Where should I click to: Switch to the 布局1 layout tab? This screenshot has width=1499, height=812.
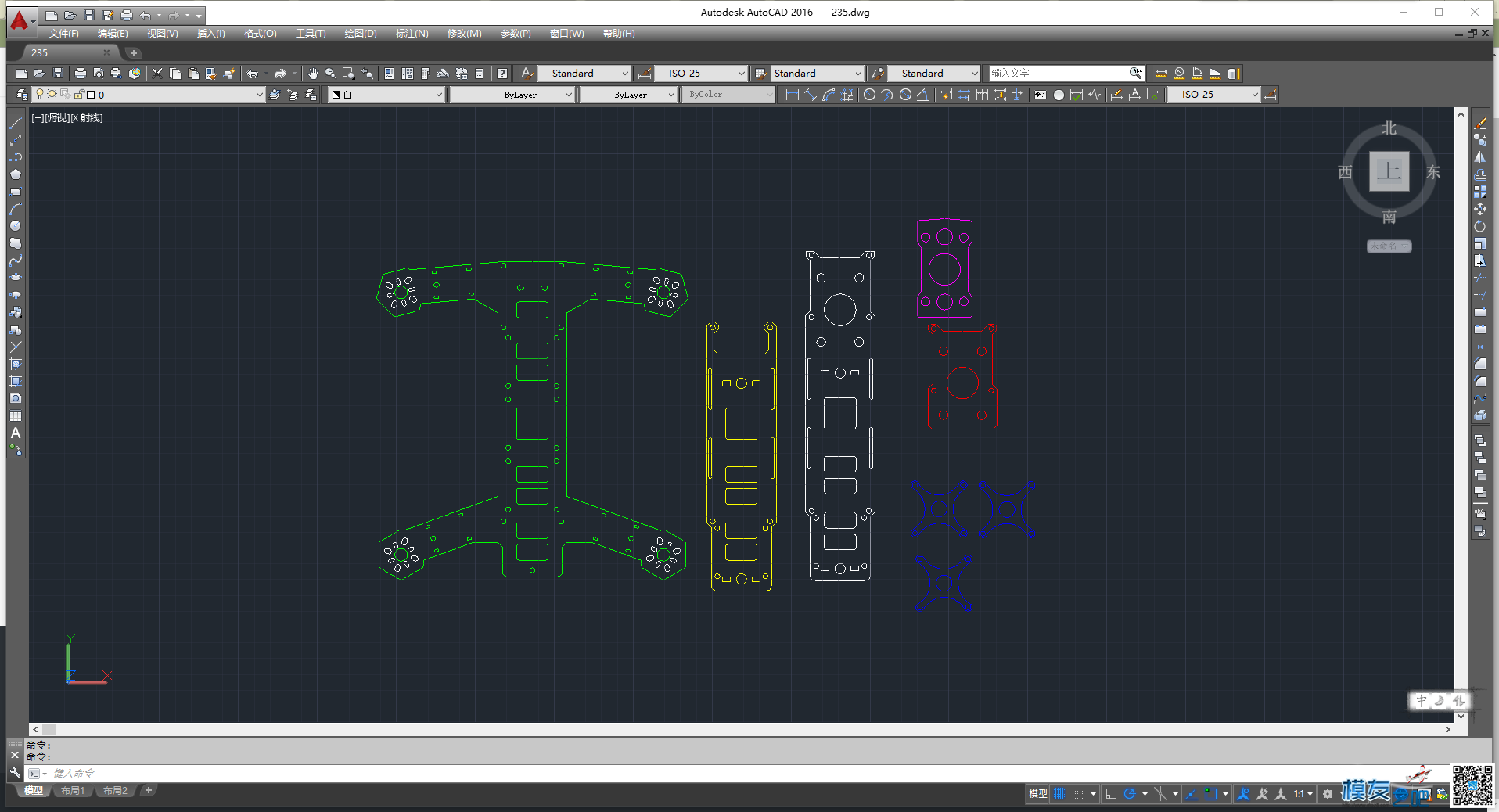[73, 791]
